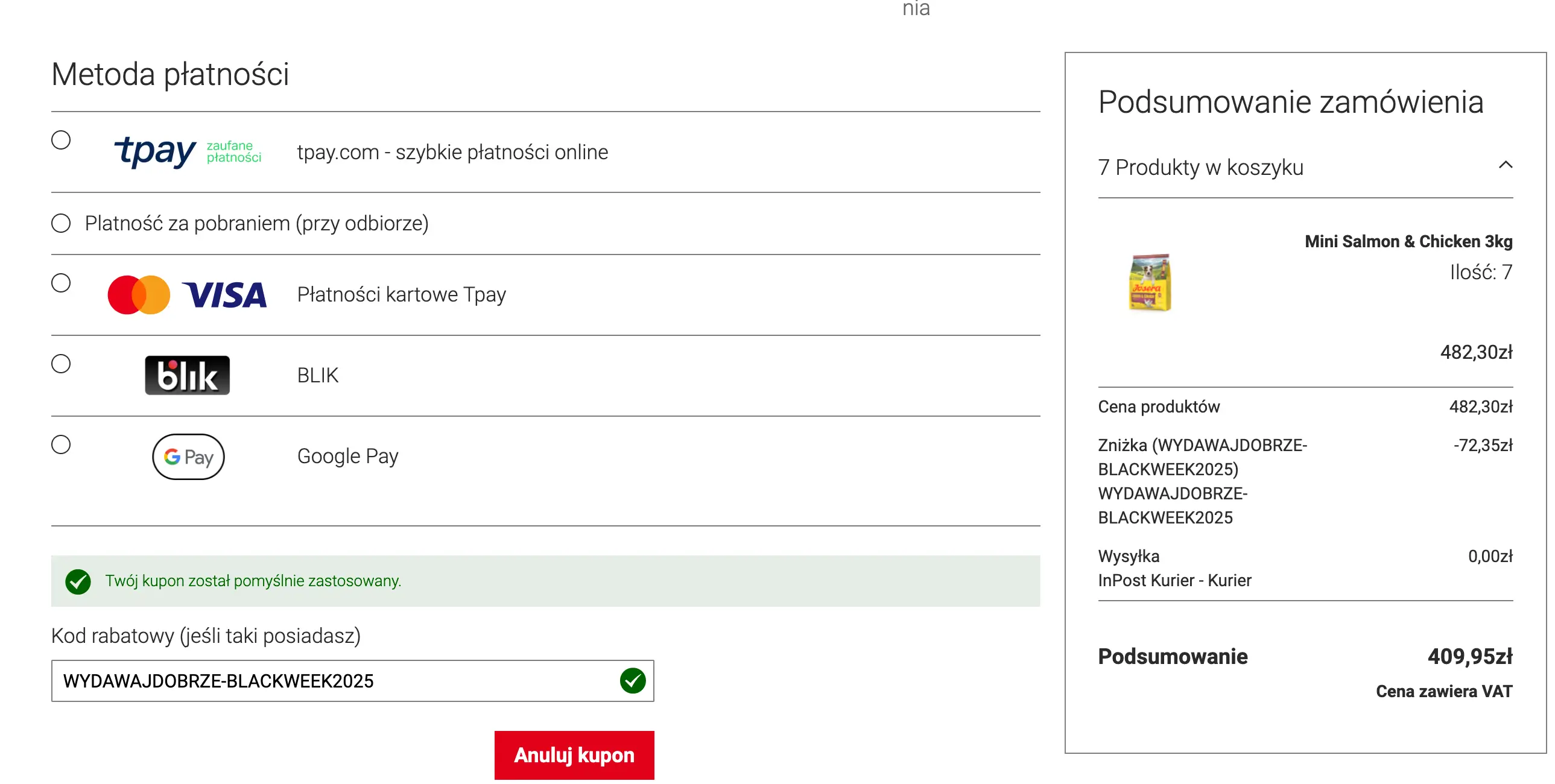This screenshot has width=1555, height=784.
Task: Collapse the cart products list chevron
Action: [x=1505, y=165]
